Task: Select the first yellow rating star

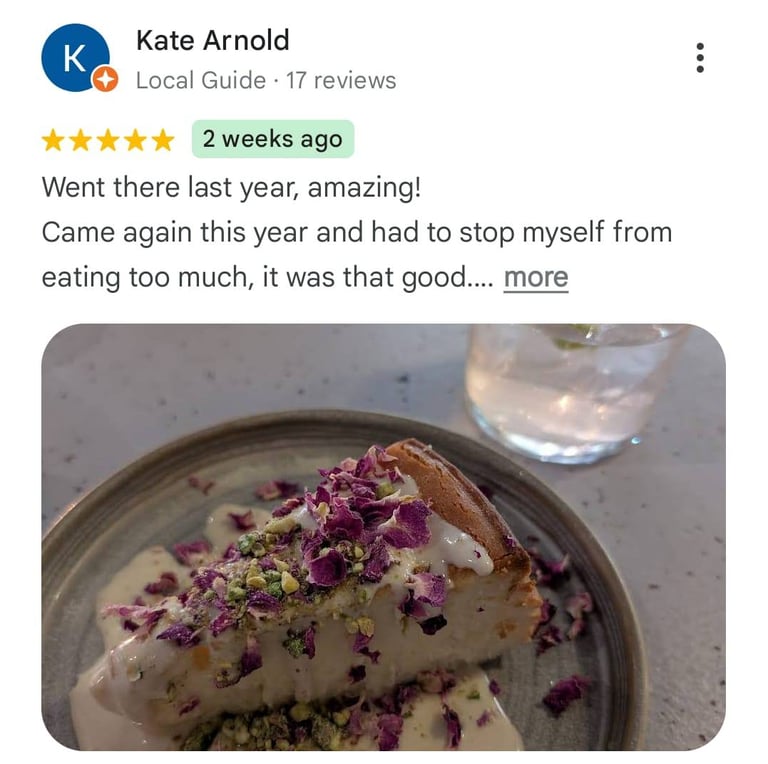Action: click(x=53, y=140)
